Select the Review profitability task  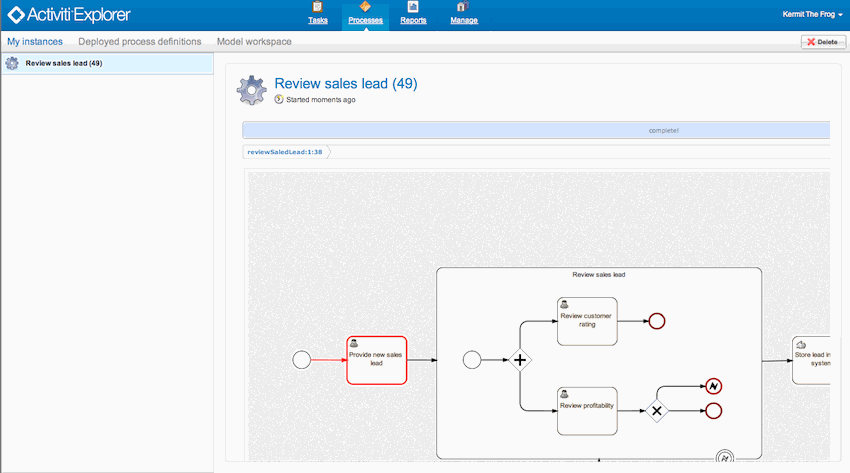point(587,411)
